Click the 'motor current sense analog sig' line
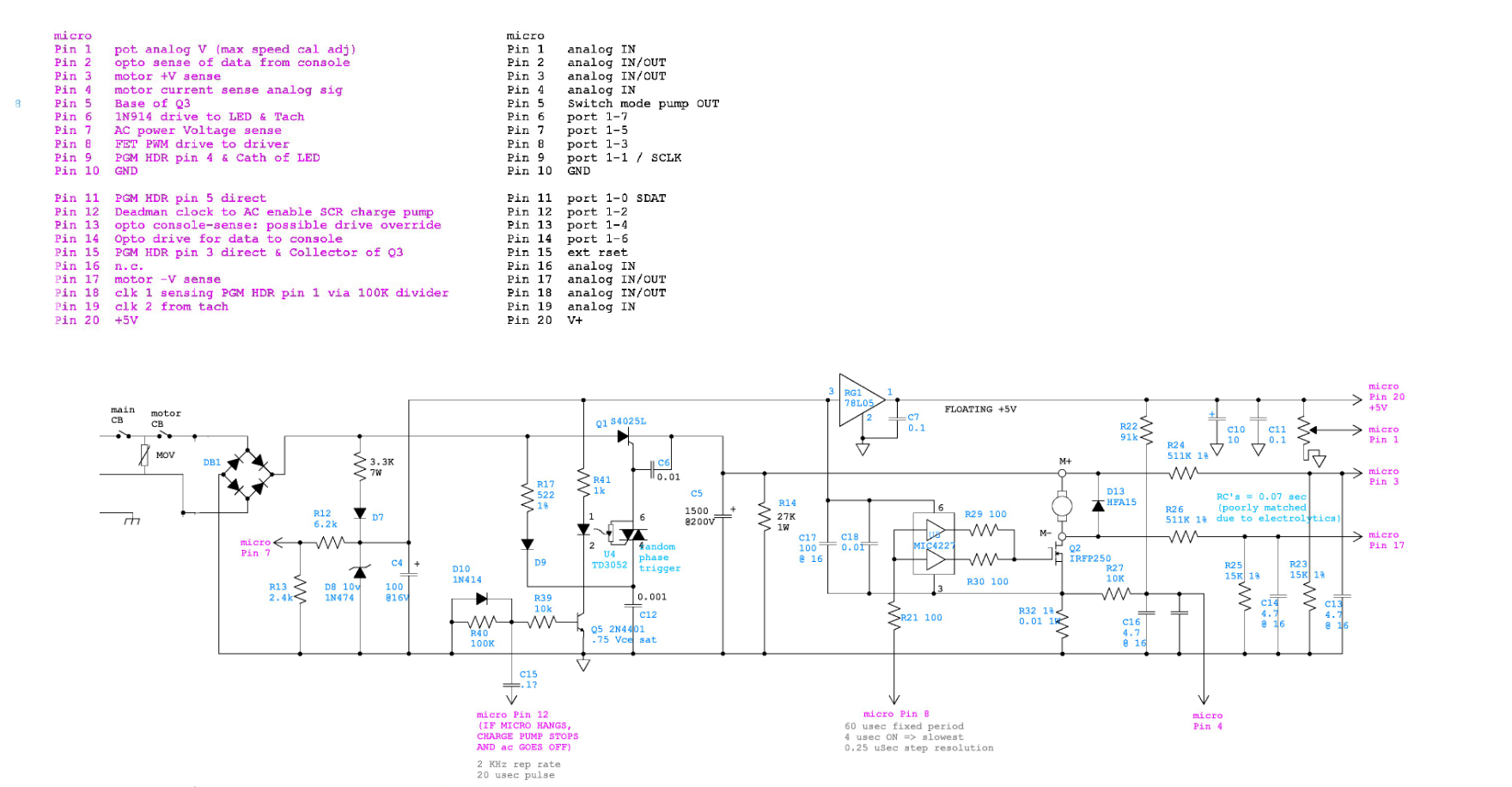Viewport: 1512px width, 787px height. [229, 89]
